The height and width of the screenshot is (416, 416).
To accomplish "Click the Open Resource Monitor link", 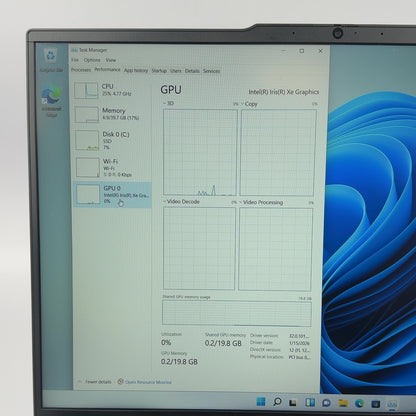I will point(148,382).
